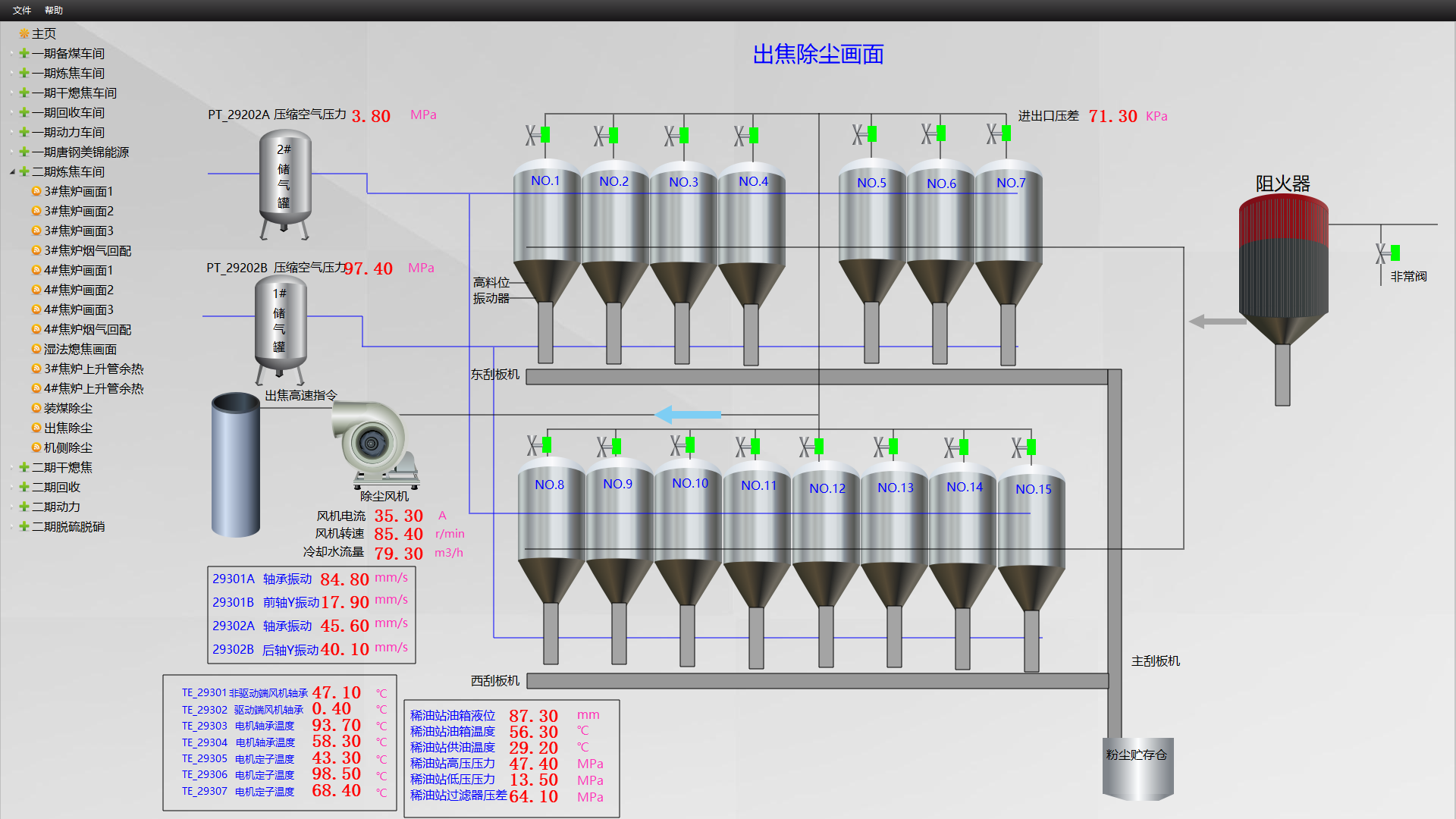1456x819 pixels.
Task: Toggle the green valve above NO.8 silo
Action: click(x=547, y=445)
